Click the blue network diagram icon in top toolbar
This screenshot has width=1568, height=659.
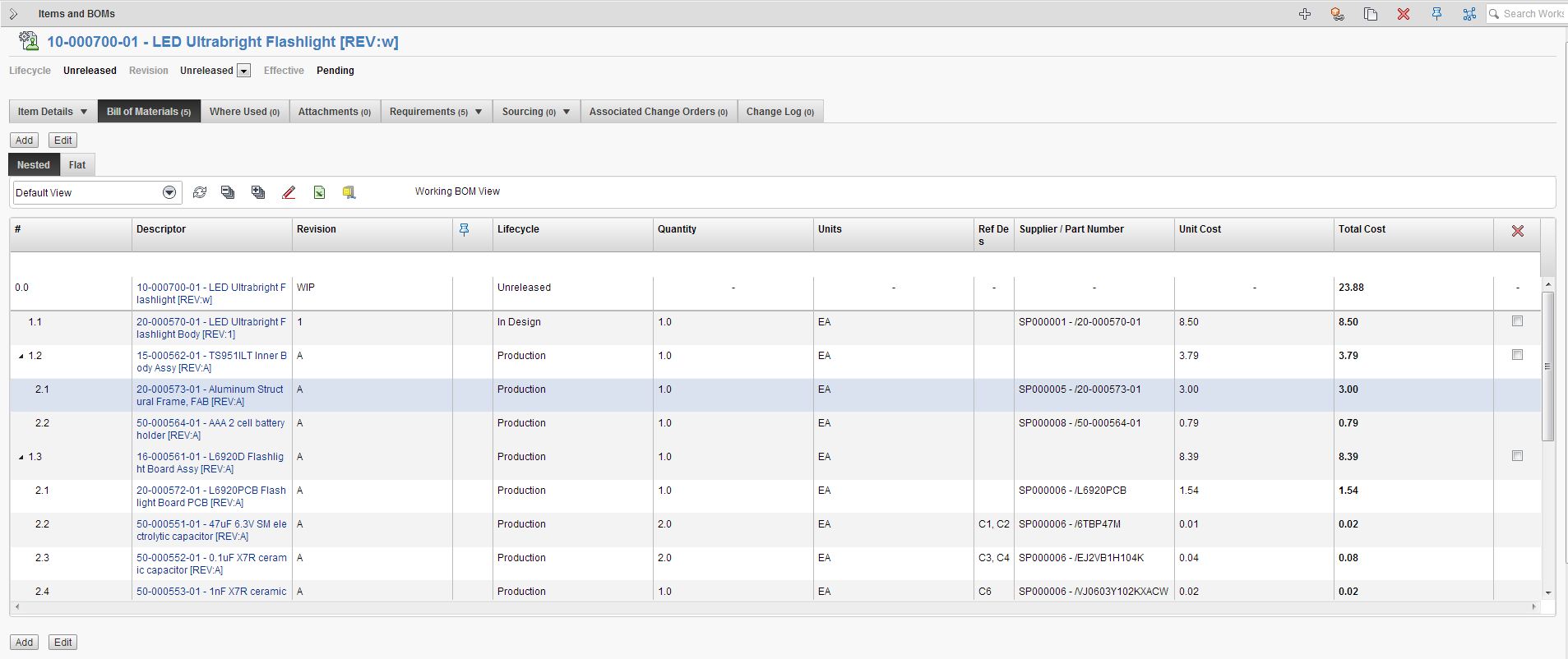click(1469, 14)
